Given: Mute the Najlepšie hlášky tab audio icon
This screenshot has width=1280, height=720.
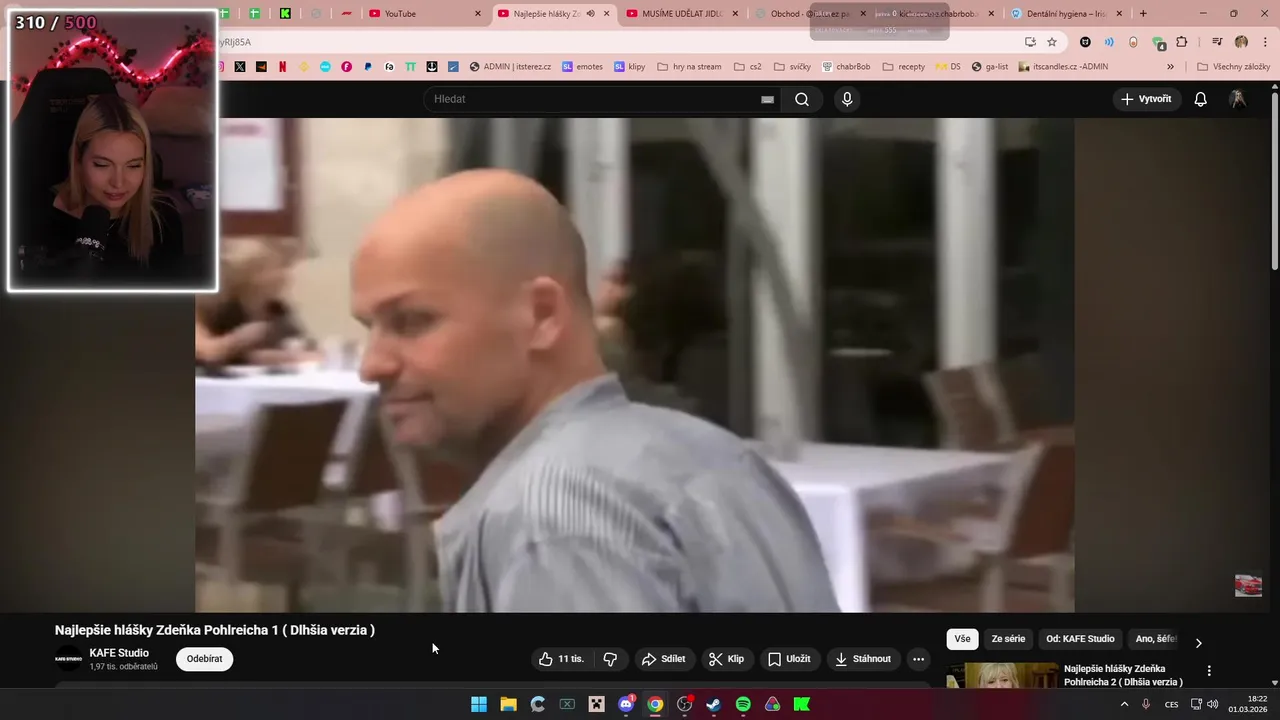Looking at the screenshot, I should coord(590,14).
